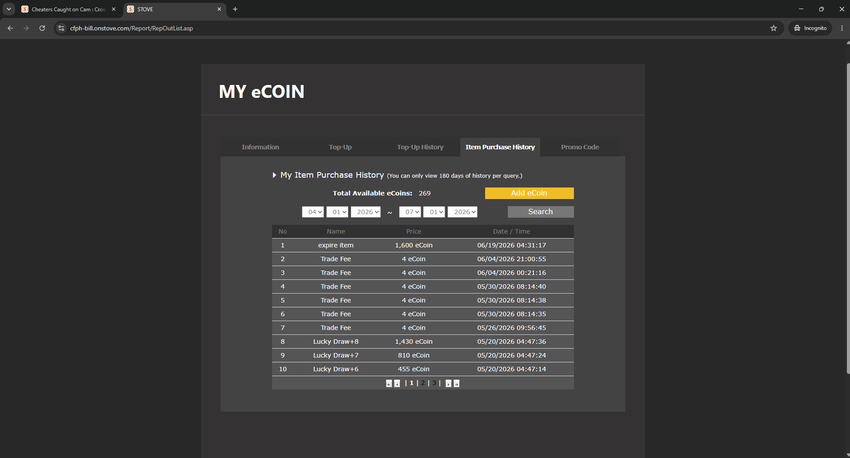Open the end month dropdown showing 07
This screenshot has height=458, width=850.
pos(410,212)
